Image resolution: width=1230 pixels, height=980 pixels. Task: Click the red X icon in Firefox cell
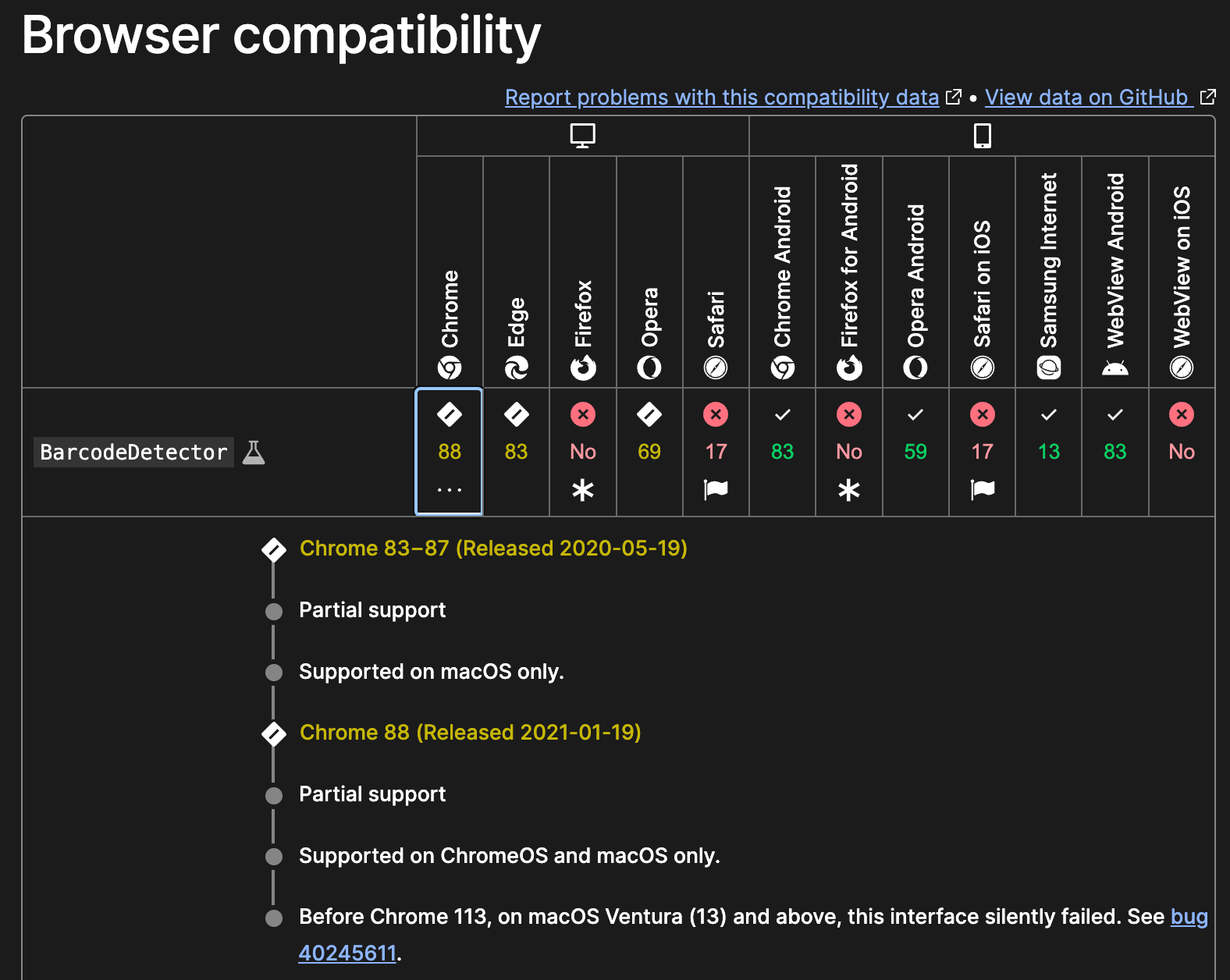(583, 414)
